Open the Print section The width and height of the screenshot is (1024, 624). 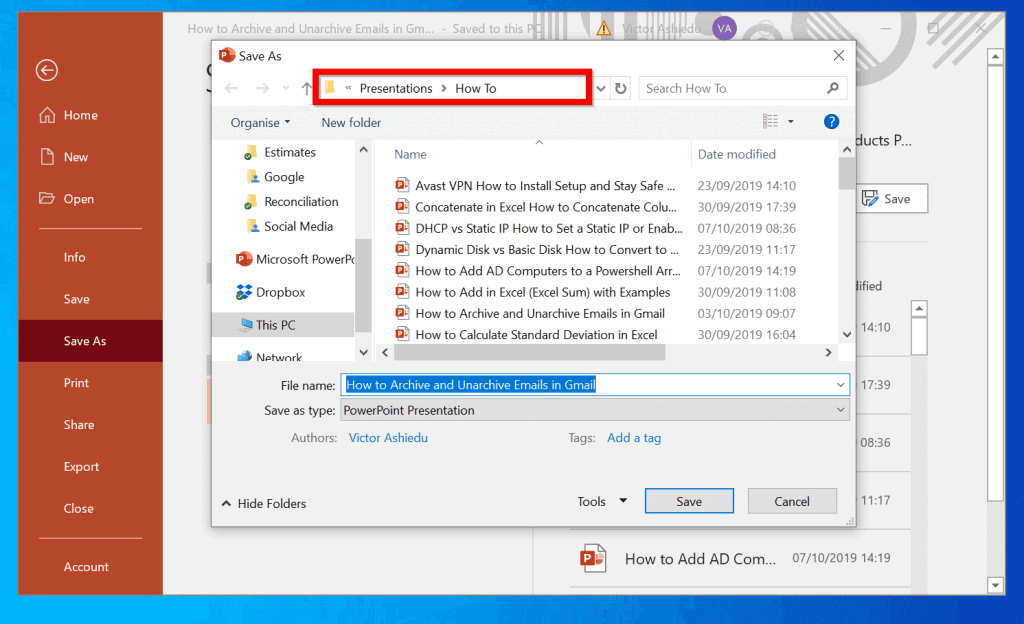tap(76, 382)
